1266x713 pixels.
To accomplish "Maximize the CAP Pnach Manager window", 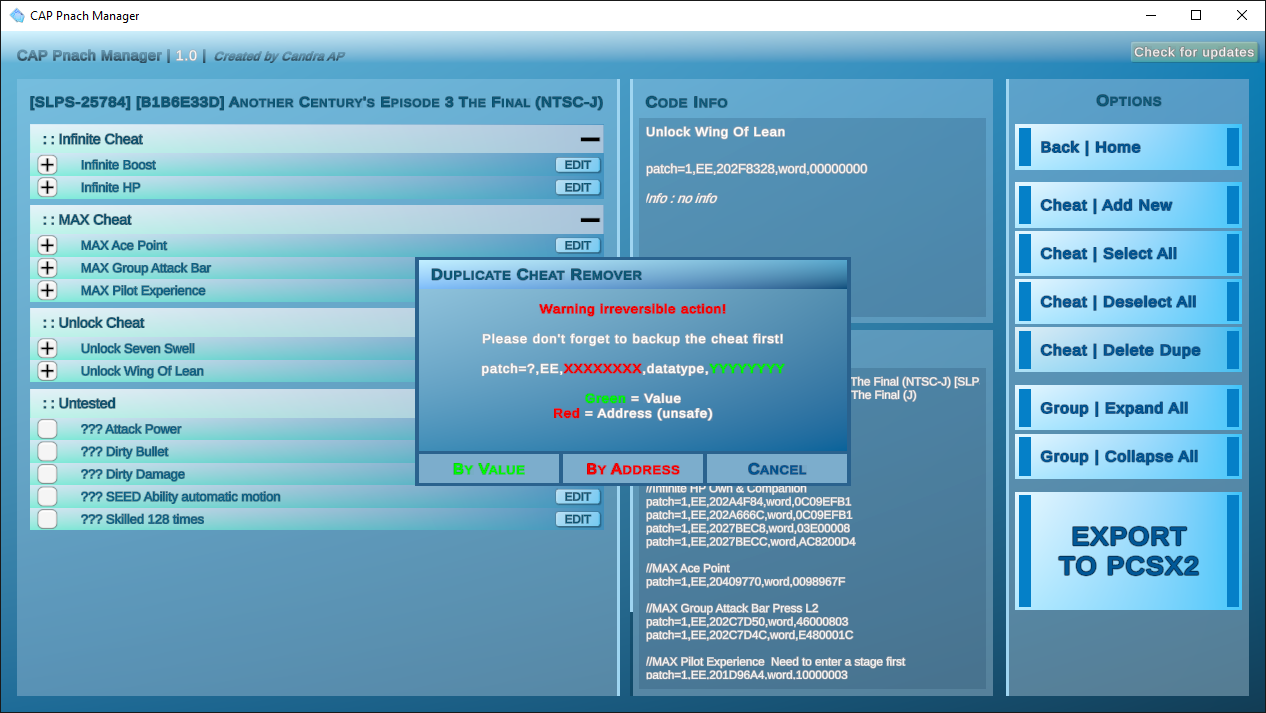I will 1196,15.
